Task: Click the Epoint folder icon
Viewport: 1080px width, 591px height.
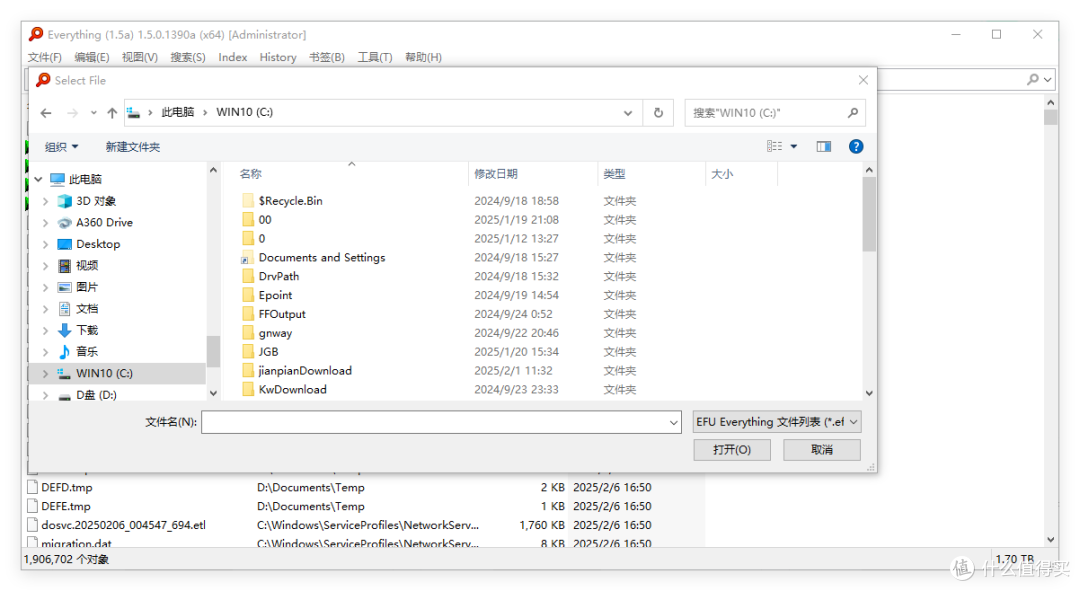Action: tap(248, 295)
